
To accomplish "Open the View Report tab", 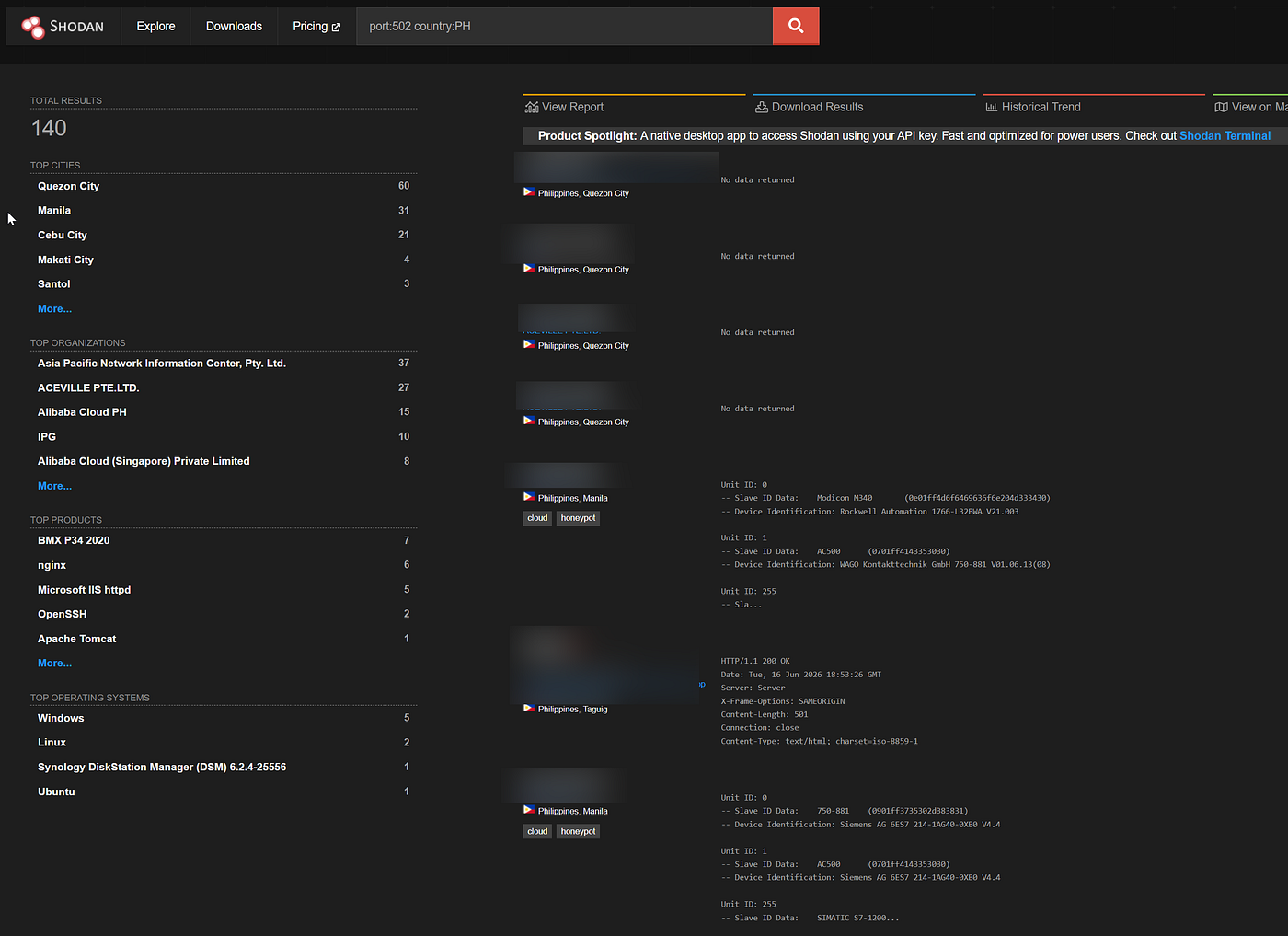I will (634, 107).
